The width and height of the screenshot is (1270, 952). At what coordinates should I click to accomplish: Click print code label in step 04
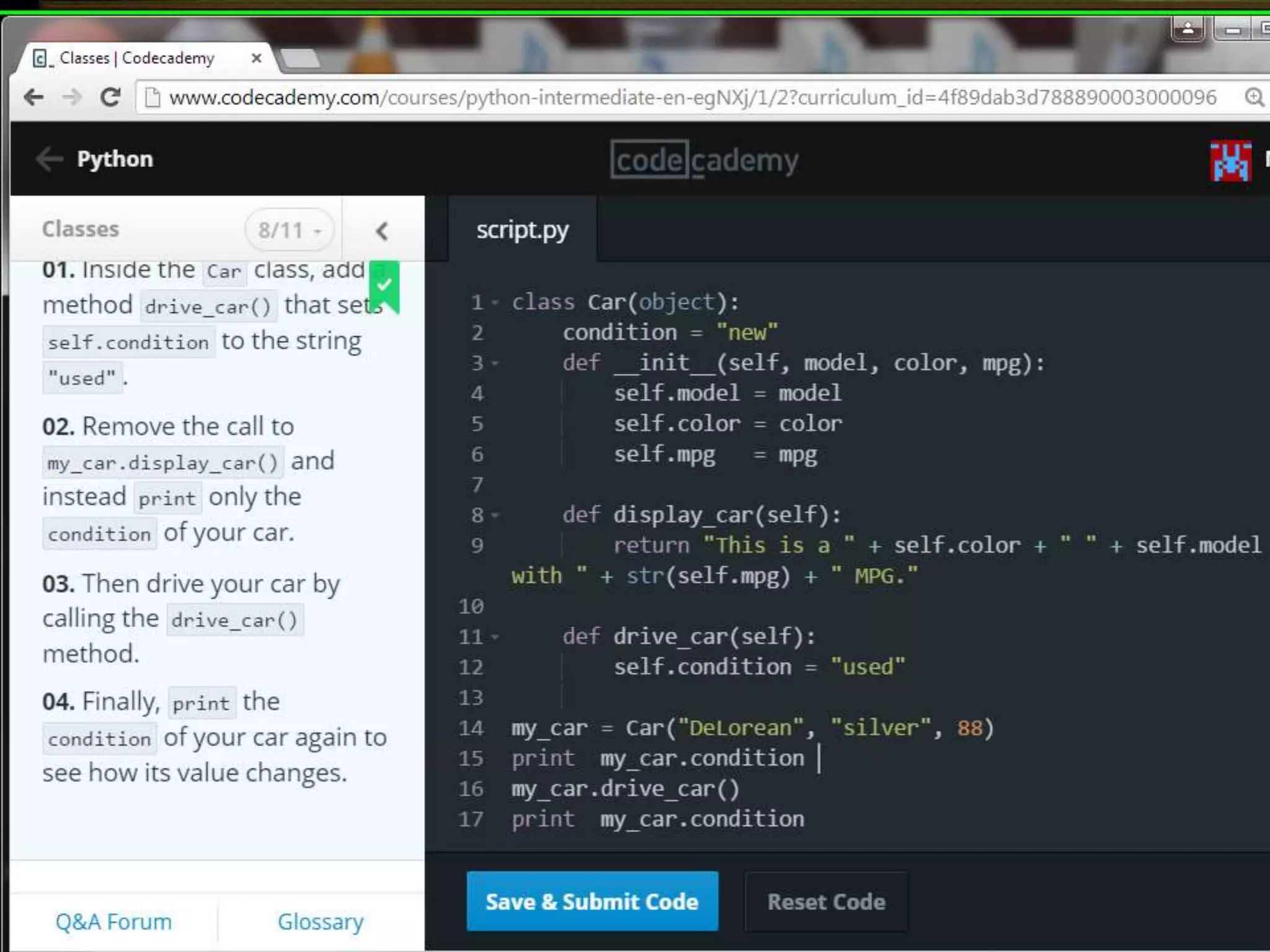202,703
